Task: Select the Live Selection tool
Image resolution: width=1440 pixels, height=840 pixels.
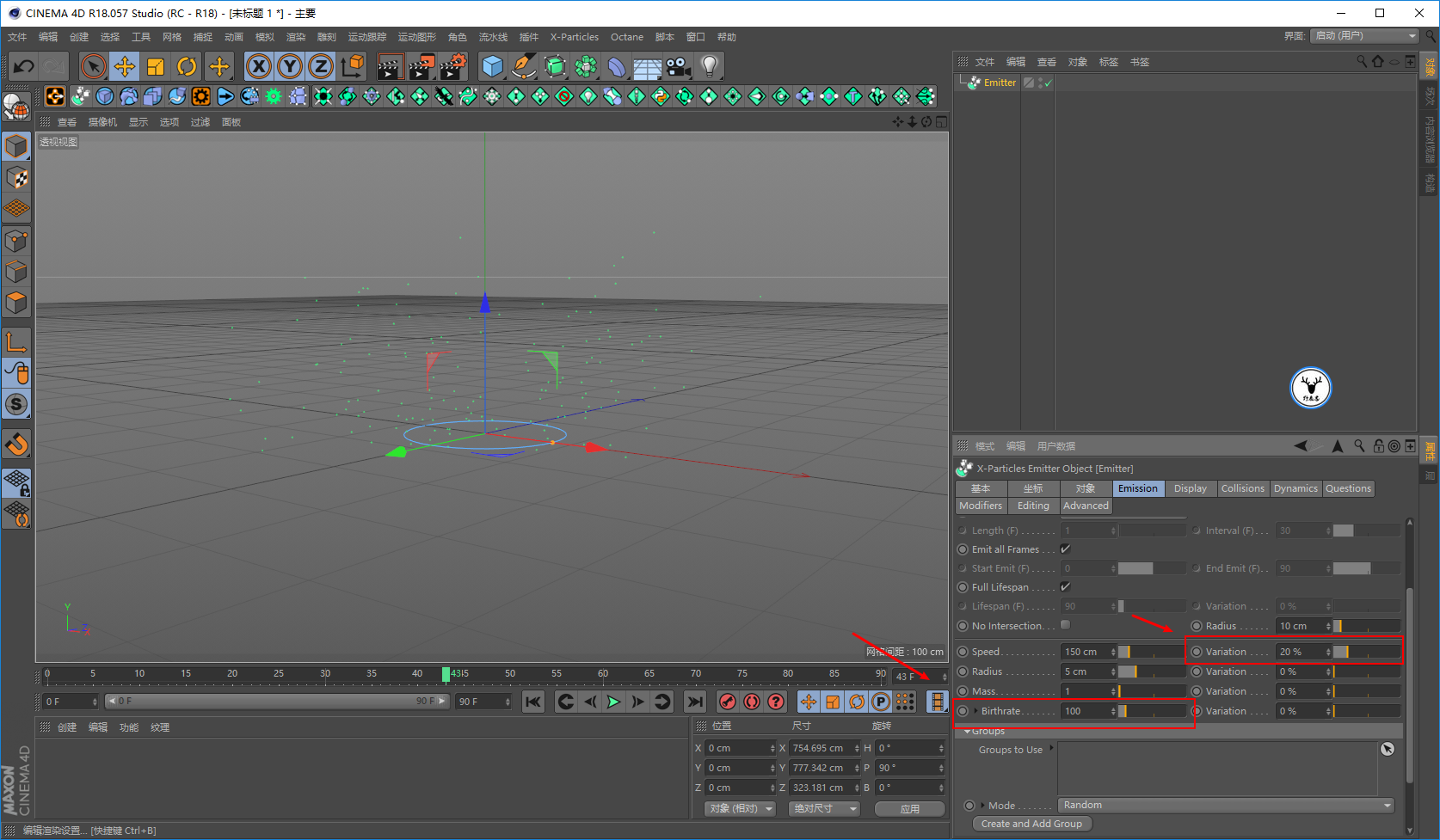Action: point(93,66)
